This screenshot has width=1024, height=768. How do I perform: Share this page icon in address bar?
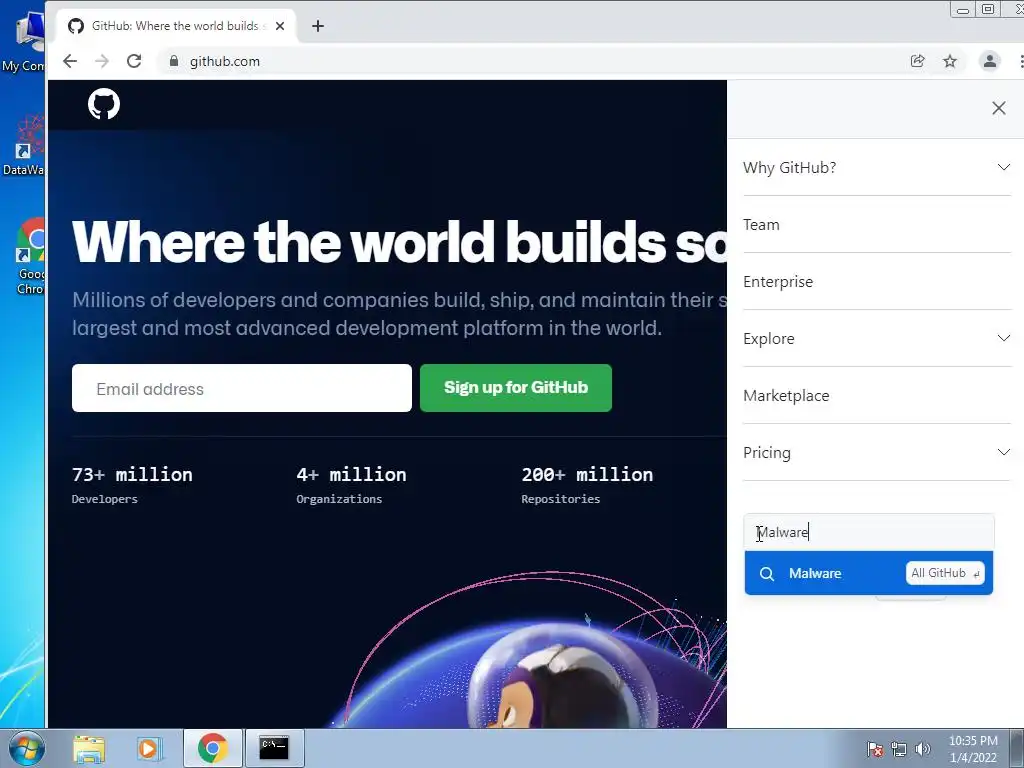(x=918, y=61)
